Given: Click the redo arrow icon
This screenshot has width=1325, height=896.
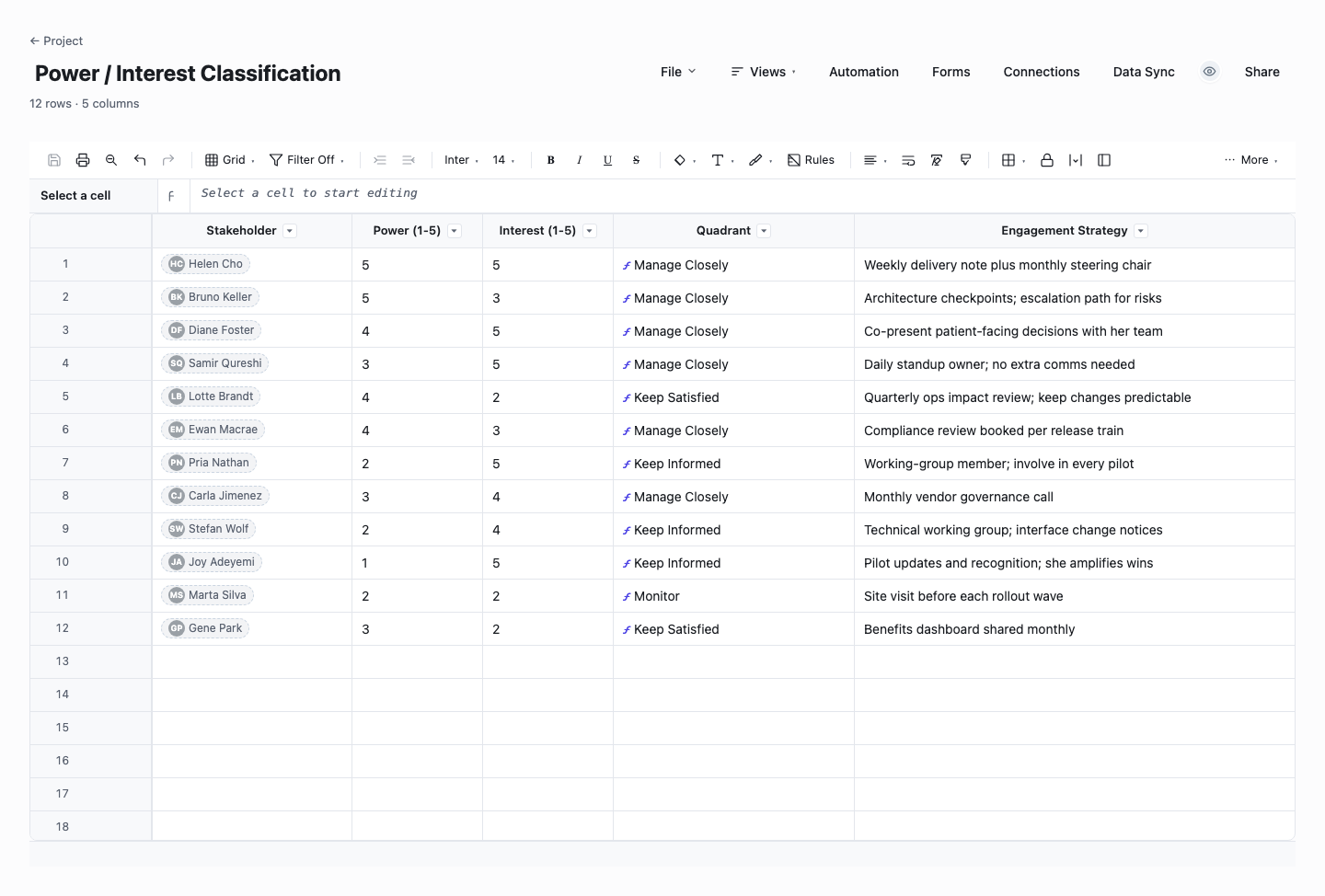Looking at the screenshot, I should pyautogui.click(x=168, y=160).
